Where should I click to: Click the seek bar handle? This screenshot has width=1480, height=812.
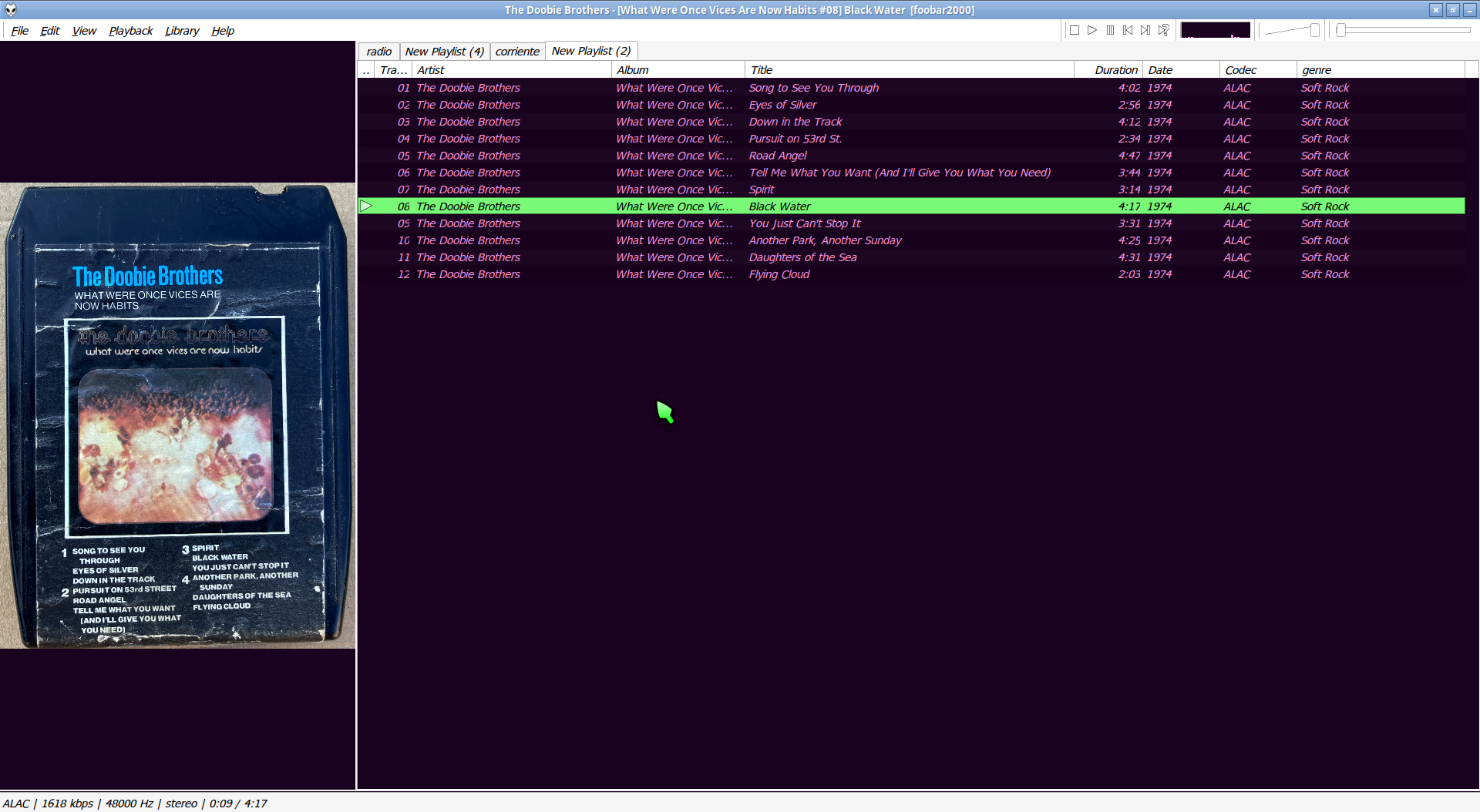[x=1341, y=30]
